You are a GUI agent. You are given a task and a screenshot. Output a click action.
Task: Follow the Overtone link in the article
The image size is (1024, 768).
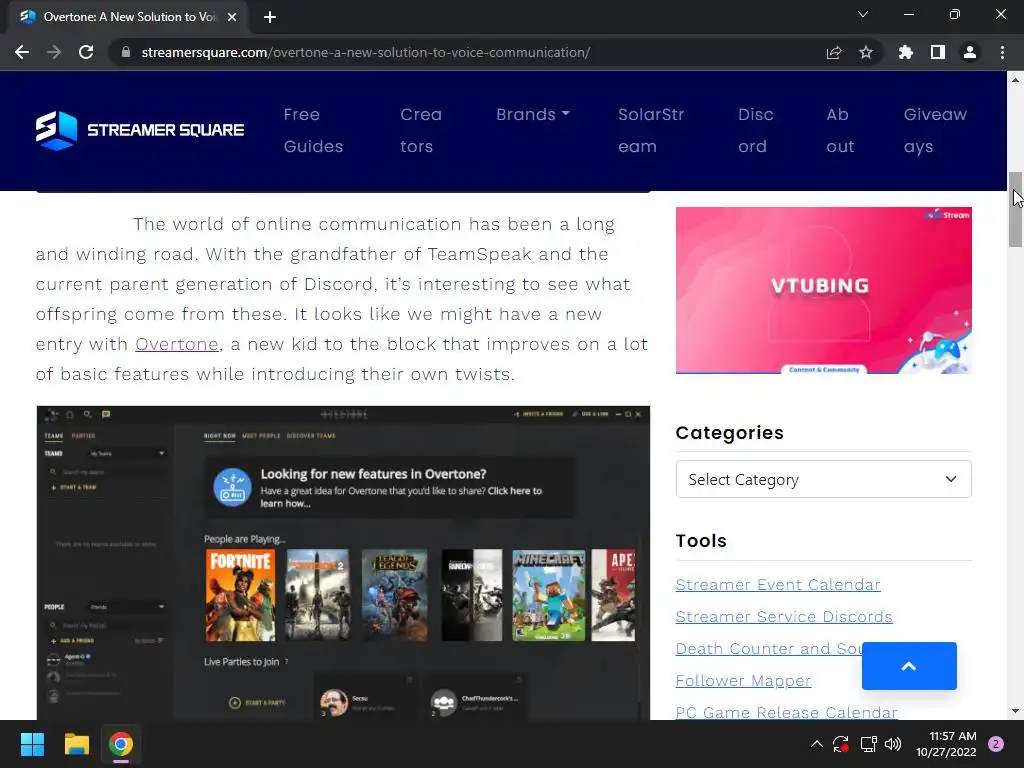[x=176, y=344]
